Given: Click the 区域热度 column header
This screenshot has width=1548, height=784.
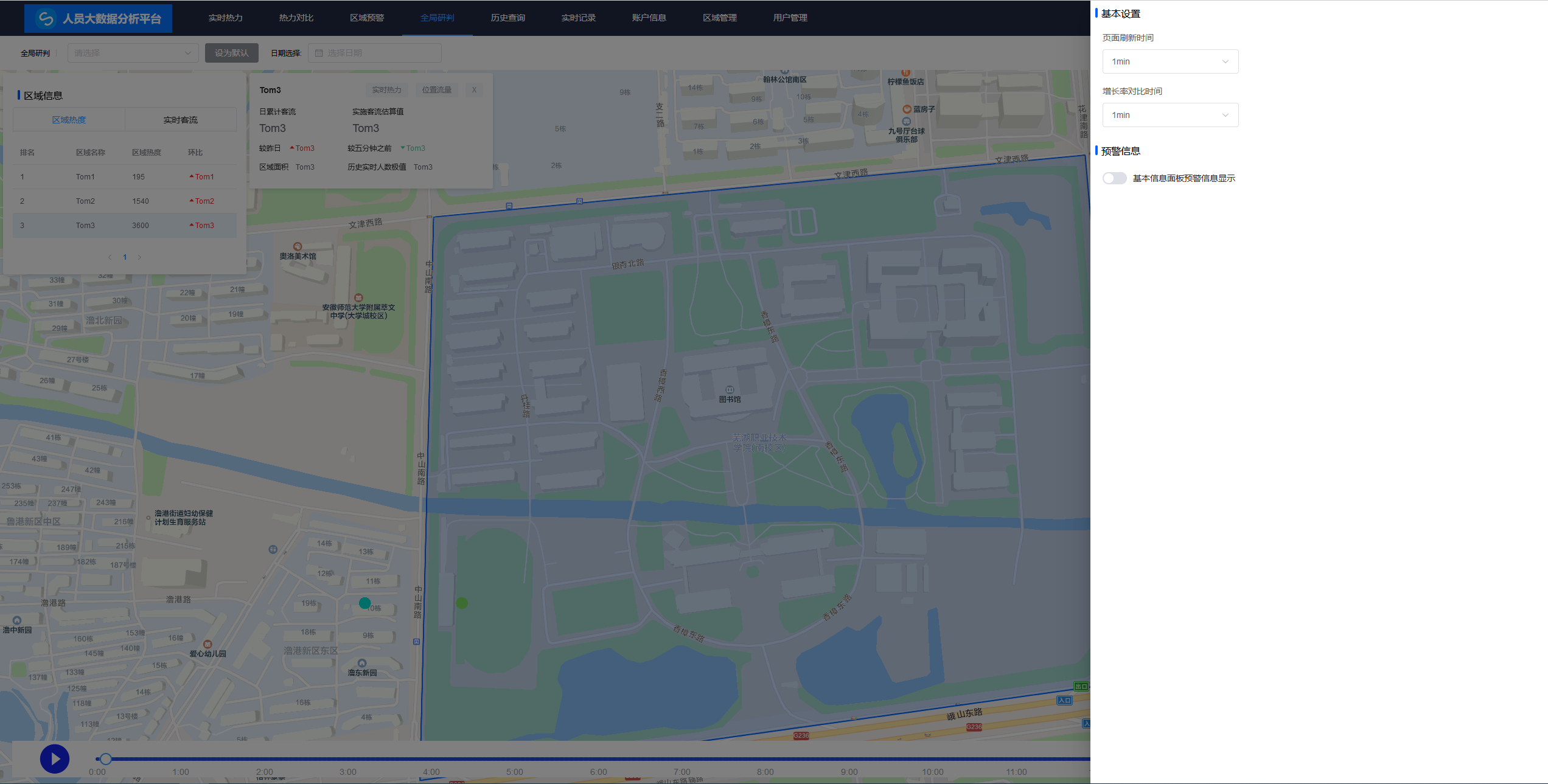Looking at the screenshot, I should pos(147,153).
